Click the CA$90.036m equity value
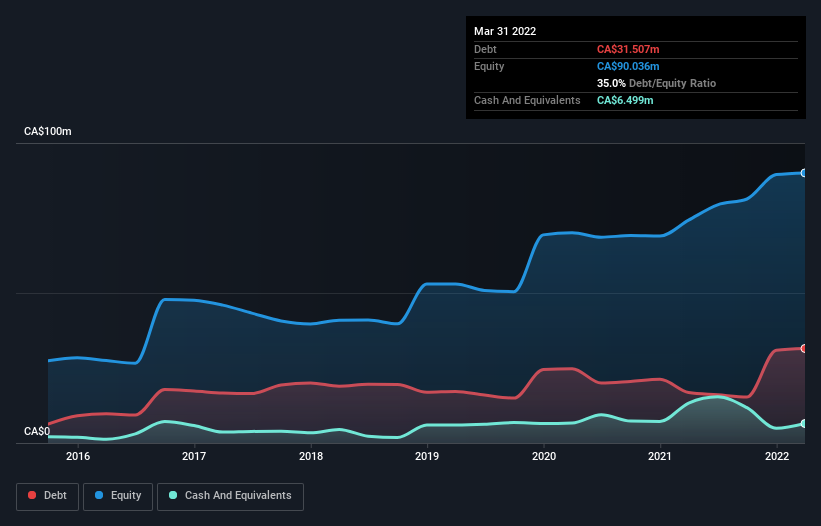 [x=628, y=66]
